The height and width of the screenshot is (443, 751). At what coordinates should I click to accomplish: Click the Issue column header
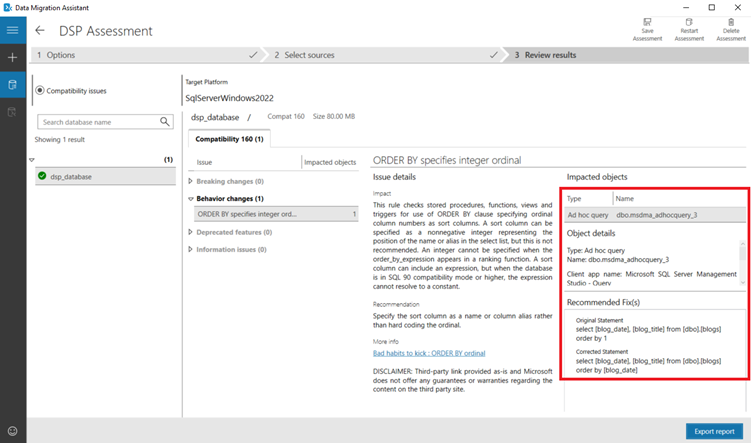(204, 162)
